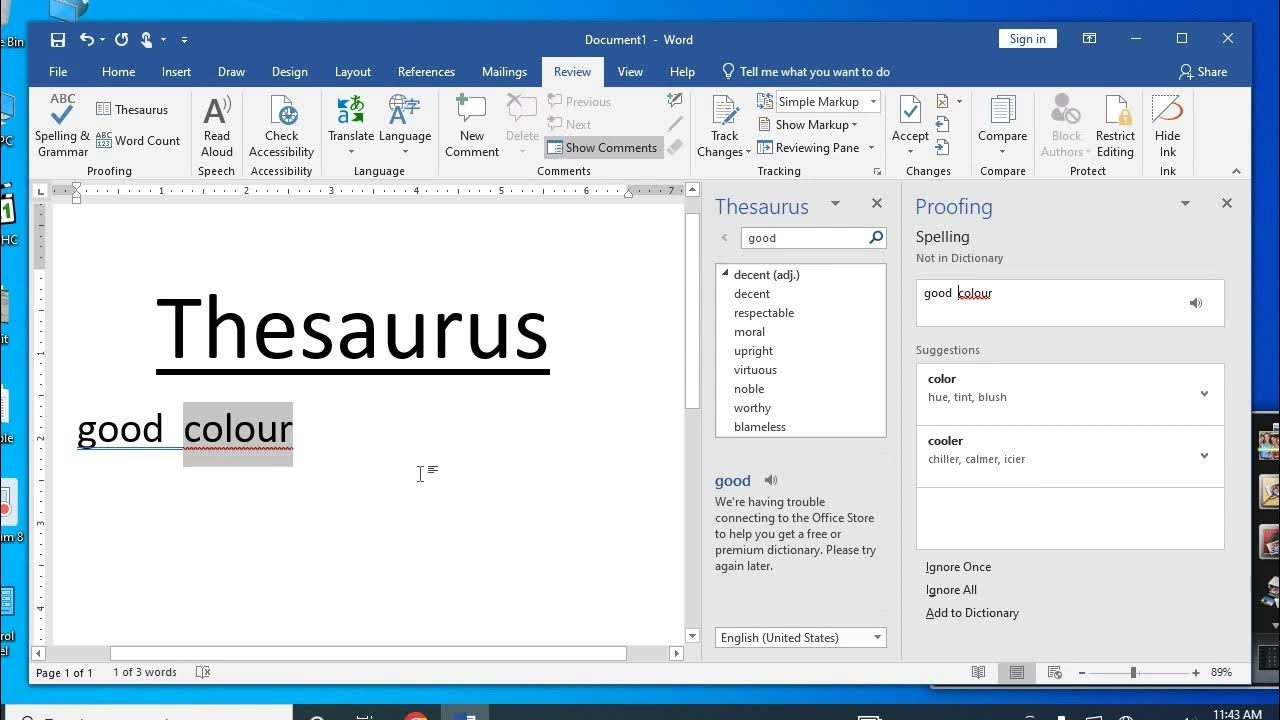Open the References tab

click(426, 72)
